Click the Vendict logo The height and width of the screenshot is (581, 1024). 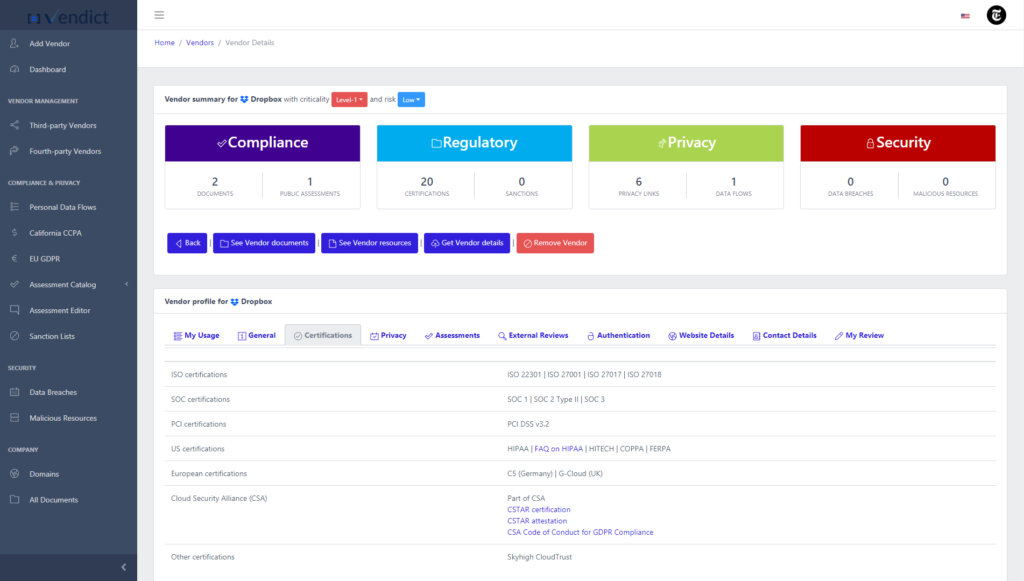(x=69, y=17)
